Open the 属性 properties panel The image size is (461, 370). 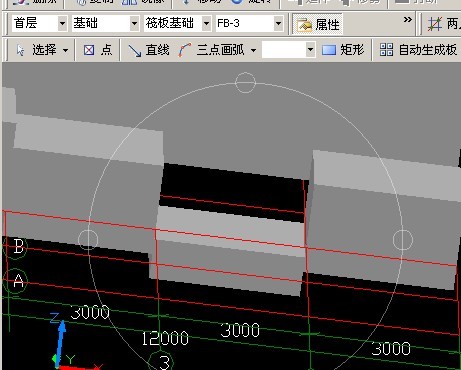[x=318, y=24]
